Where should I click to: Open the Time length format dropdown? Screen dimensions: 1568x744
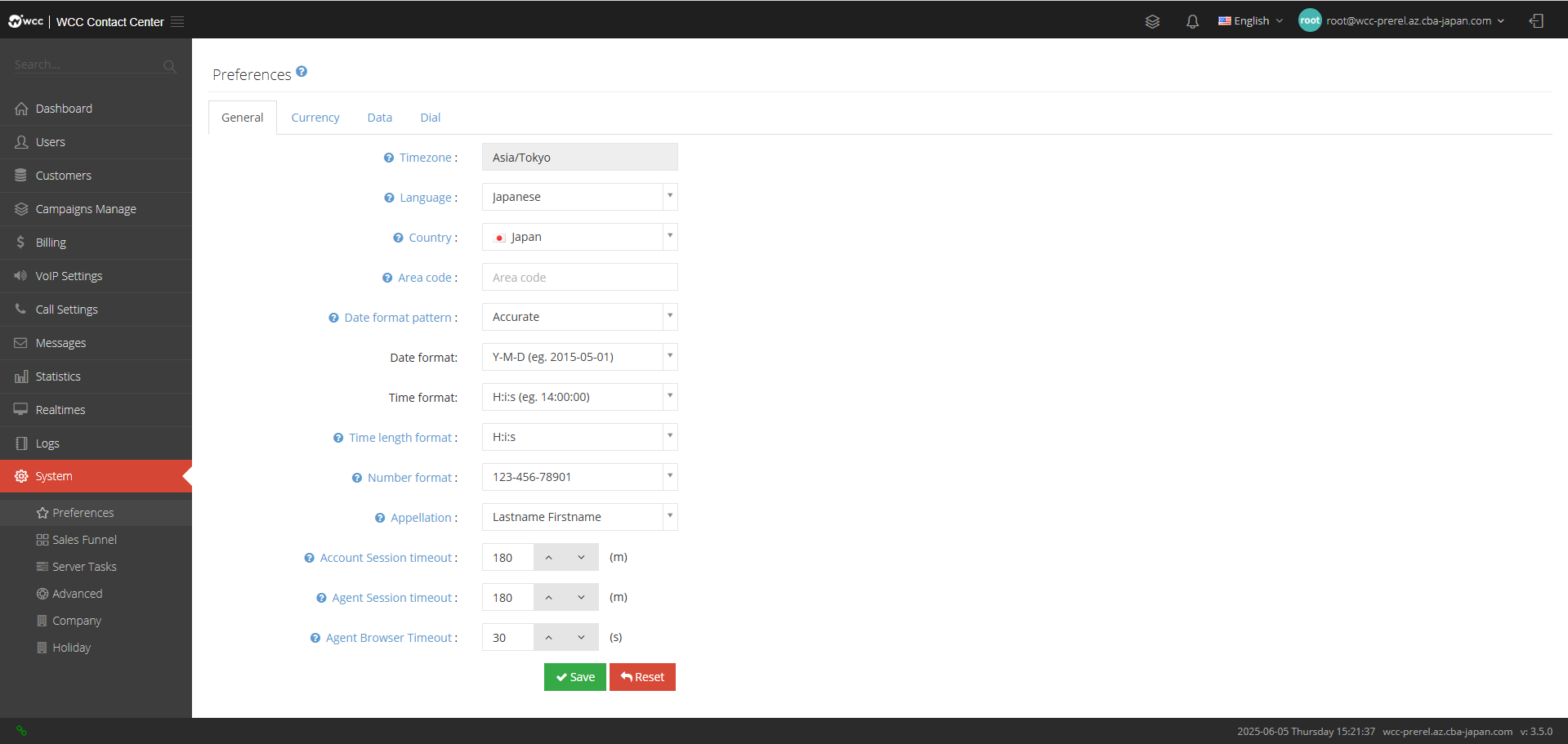pos(580,437)
